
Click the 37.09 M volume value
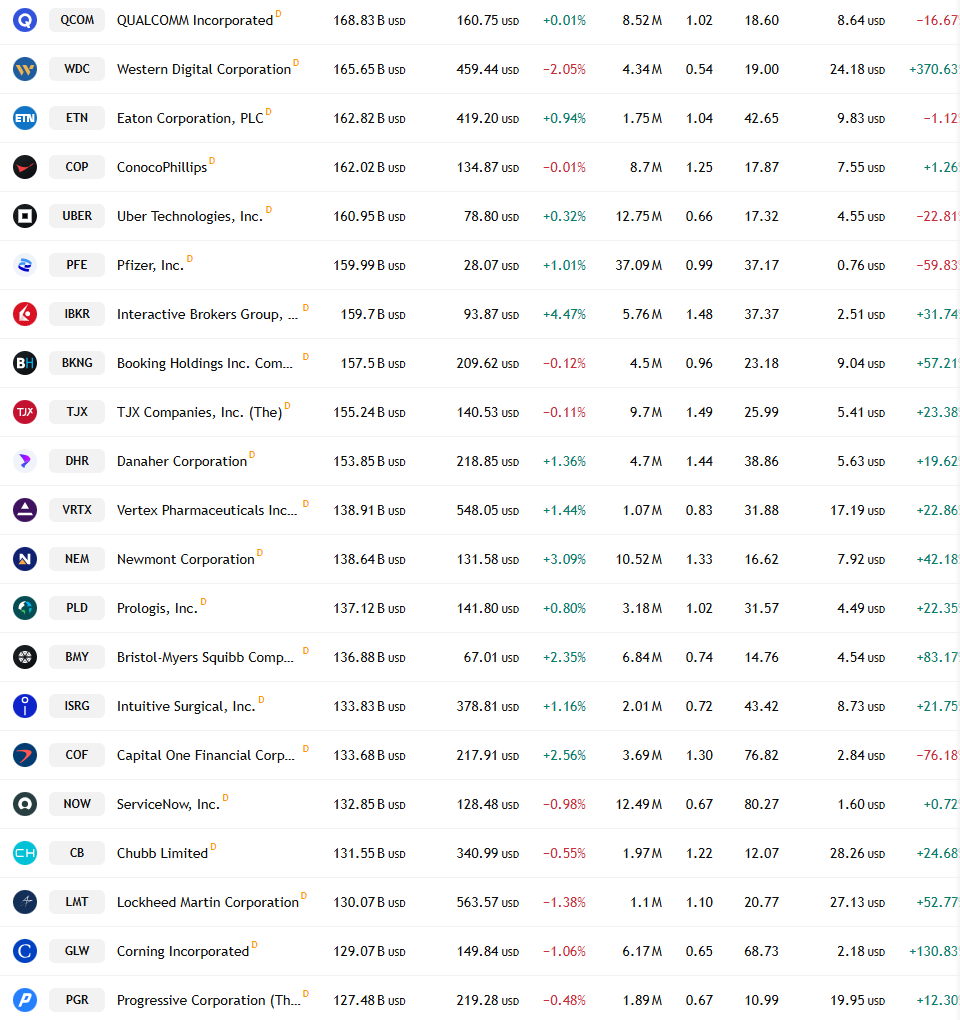tap(638, 265)
